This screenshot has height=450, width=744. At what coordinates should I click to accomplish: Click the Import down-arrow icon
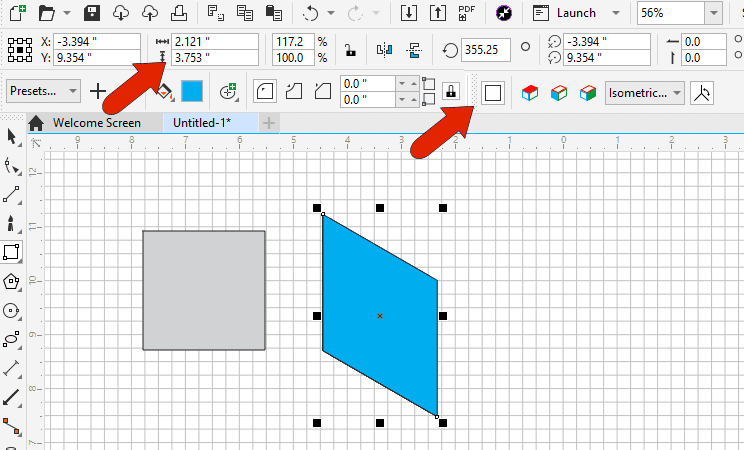[x=408, y=13]
